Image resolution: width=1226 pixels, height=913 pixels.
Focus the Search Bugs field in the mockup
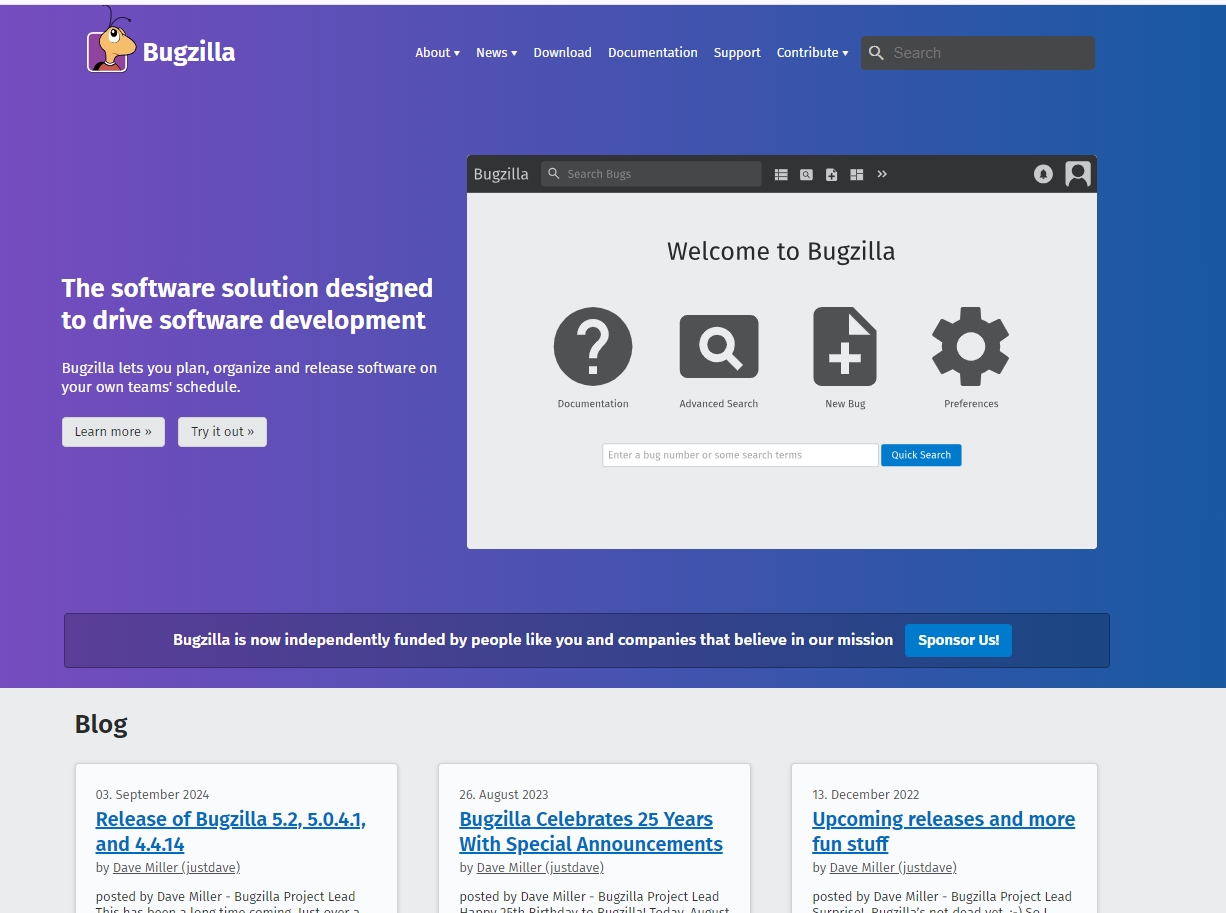point(651,174)
